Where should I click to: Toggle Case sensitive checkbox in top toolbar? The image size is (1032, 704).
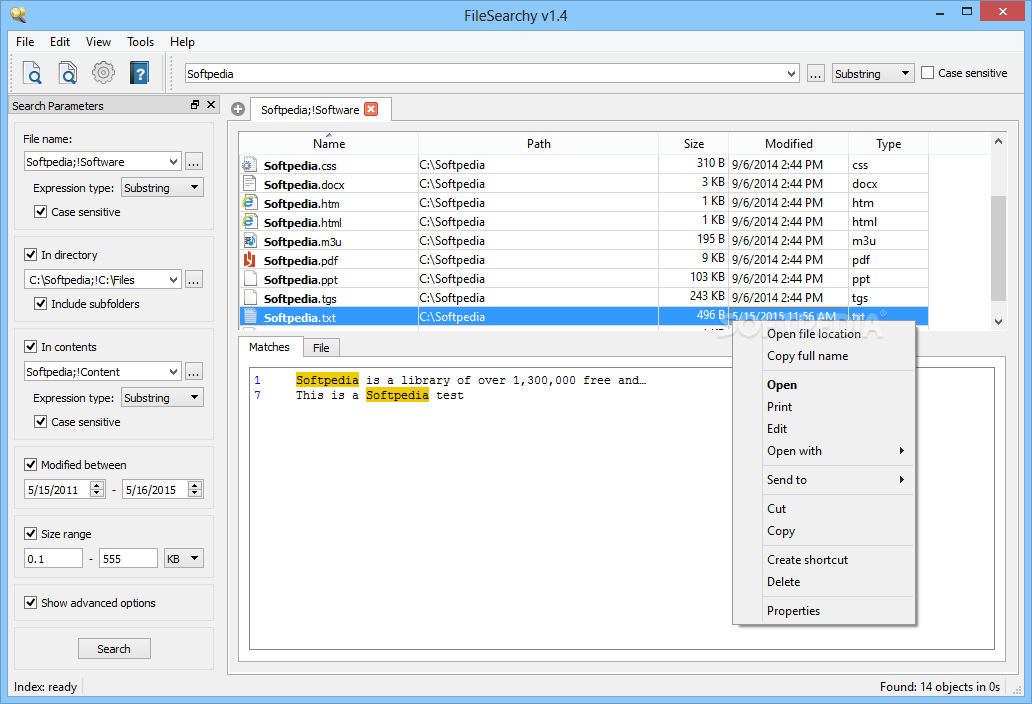pos(927,73)
